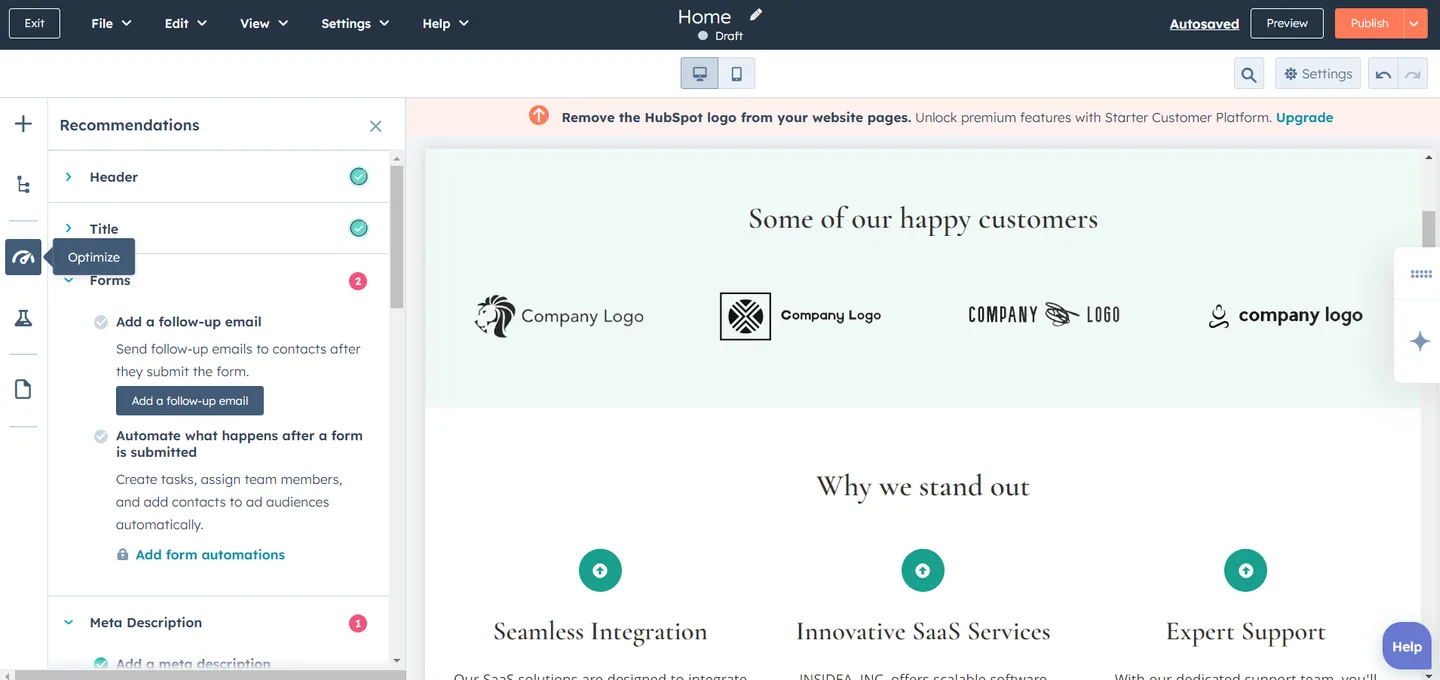
Task: Switch to mobile preview icon
Action: coord(737,74)
